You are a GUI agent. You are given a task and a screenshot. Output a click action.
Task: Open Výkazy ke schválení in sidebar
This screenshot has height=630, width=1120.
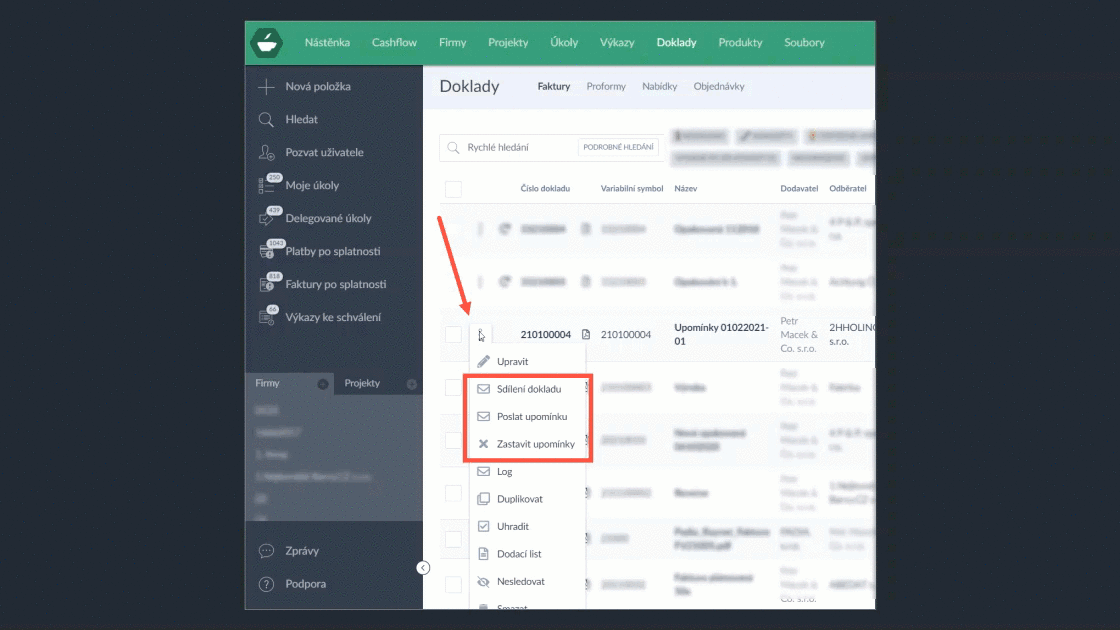click(x=332, y=318)
